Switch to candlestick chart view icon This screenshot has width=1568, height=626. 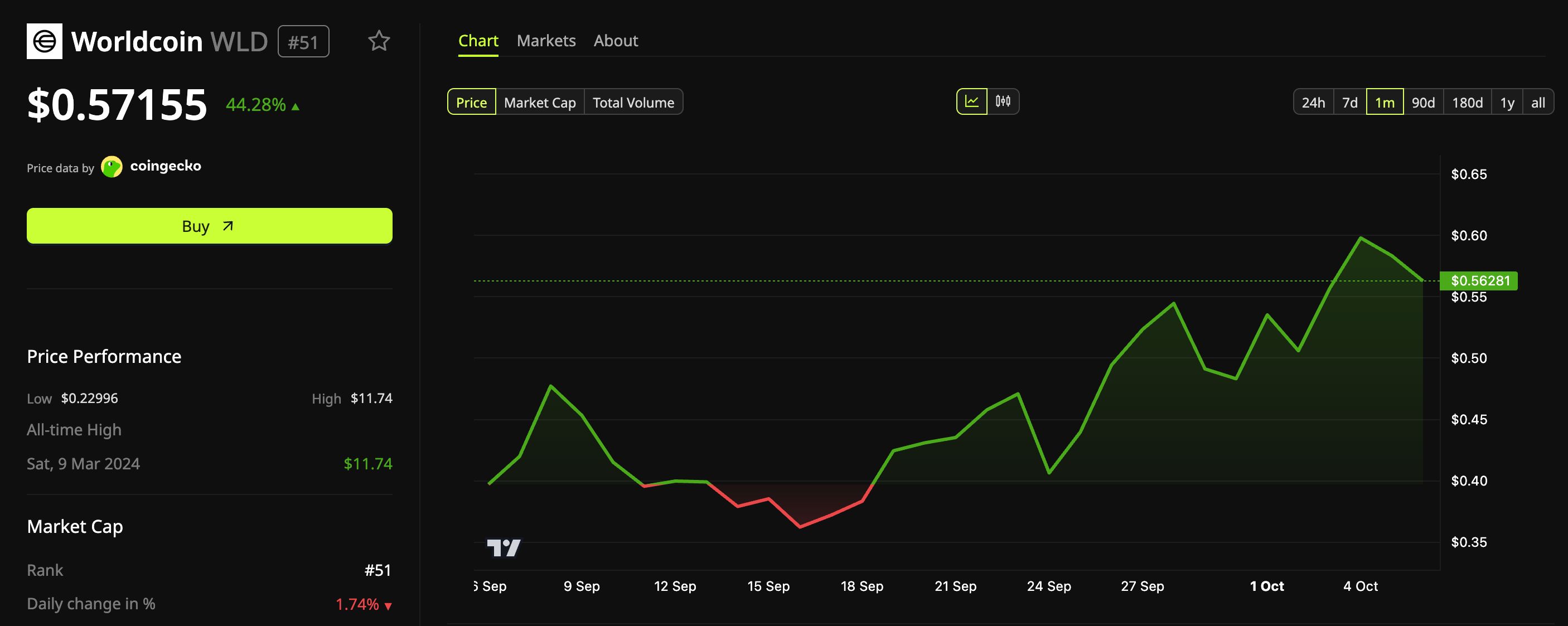(1003, 101)
